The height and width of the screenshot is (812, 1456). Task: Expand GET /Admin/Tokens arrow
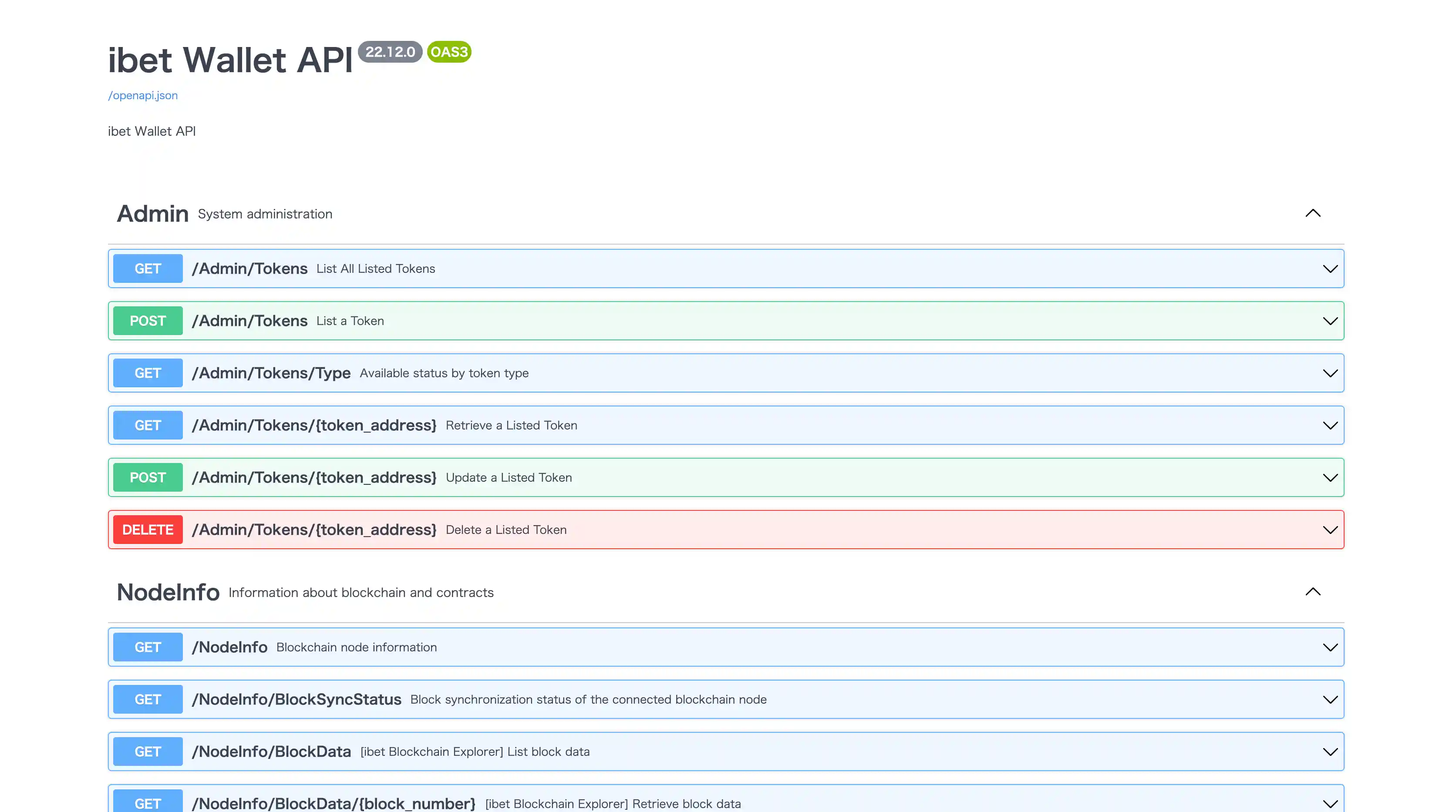(1330, 268)
